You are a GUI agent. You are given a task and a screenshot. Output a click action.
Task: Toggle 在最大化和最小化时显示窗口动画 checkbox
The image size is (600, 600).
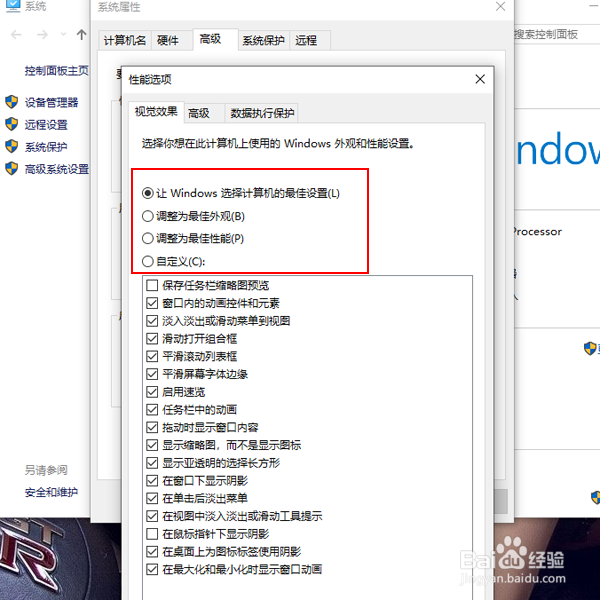[152, 569]
